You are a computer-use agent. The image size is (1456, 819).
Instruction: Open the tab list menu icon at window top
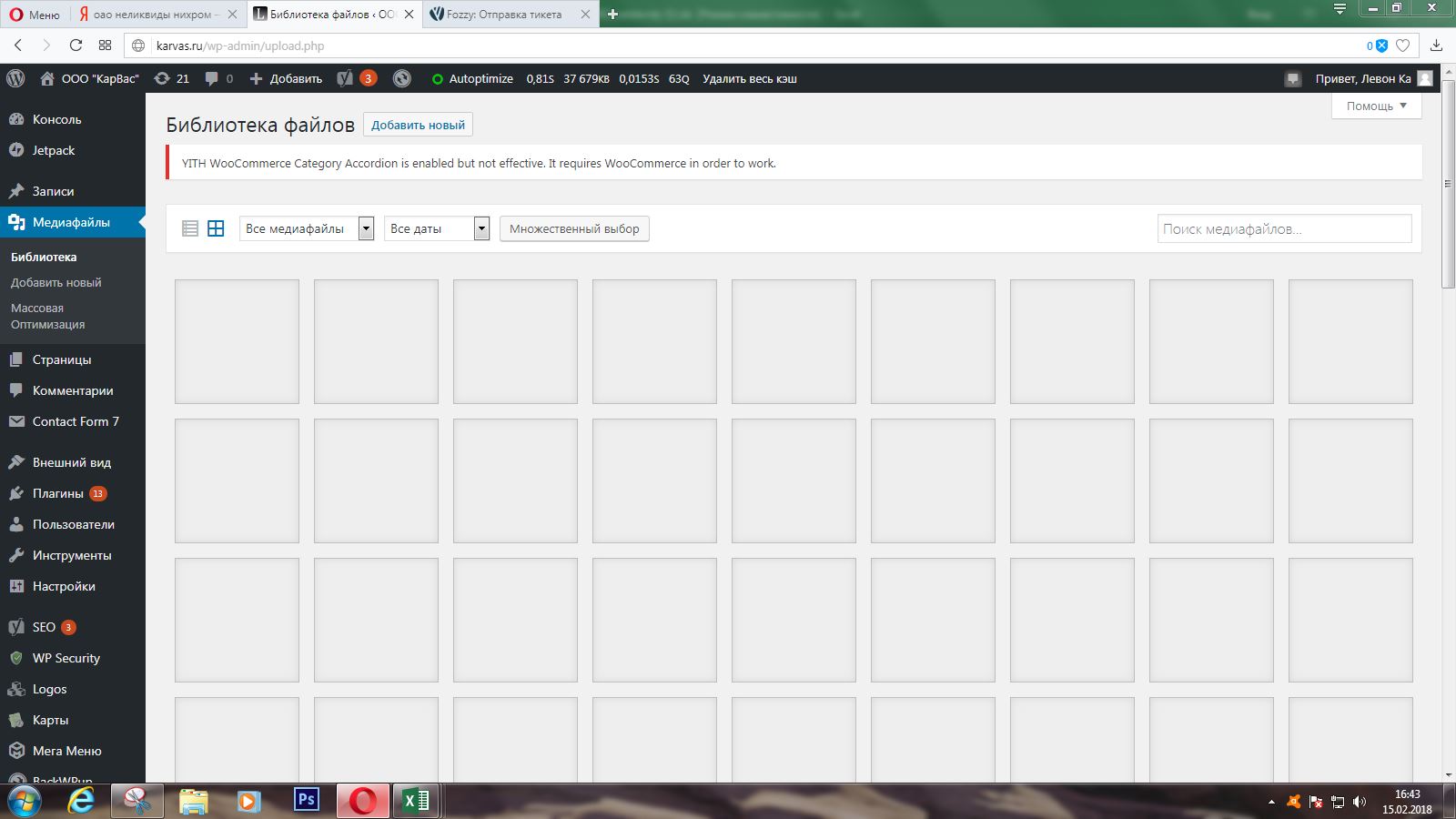tap(1340, 8)
